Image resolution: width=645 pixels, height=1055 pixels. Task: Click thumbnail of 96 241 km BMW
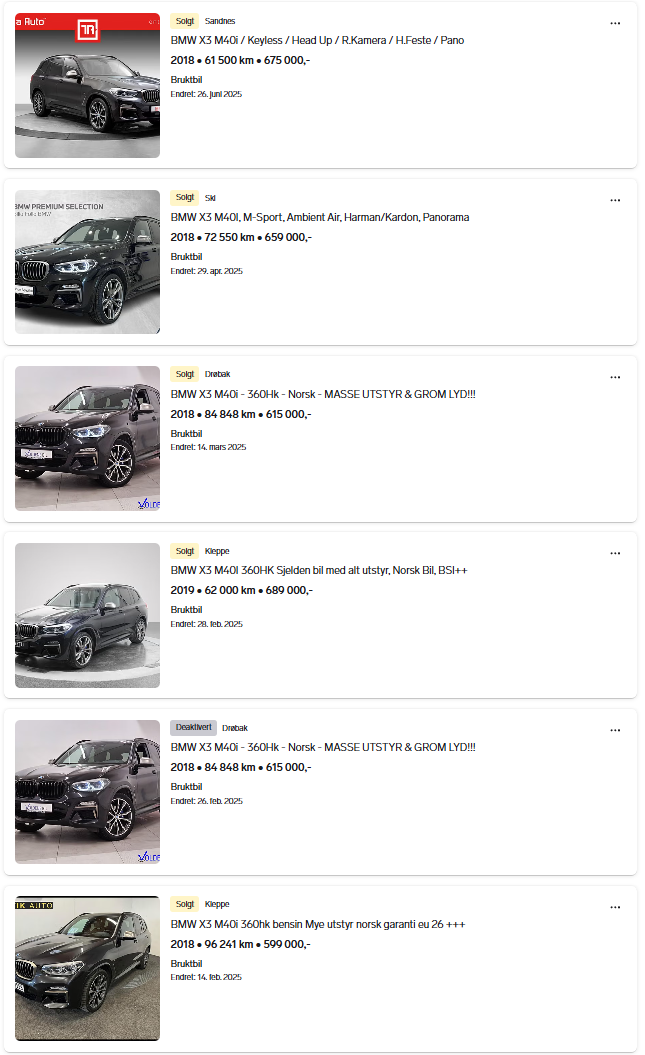pos(87,969)
